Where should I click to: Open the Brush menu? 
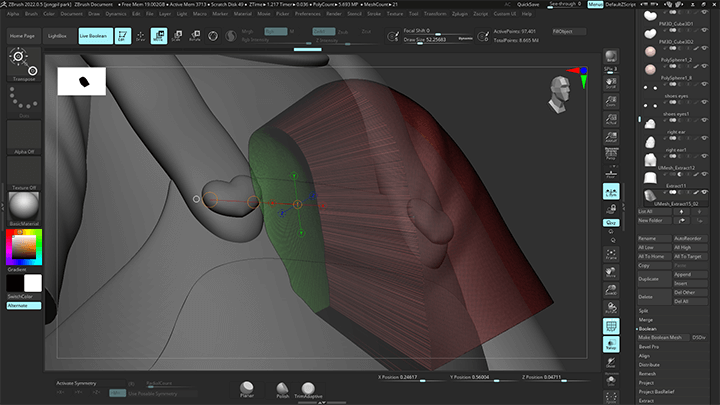click(31, 14)
